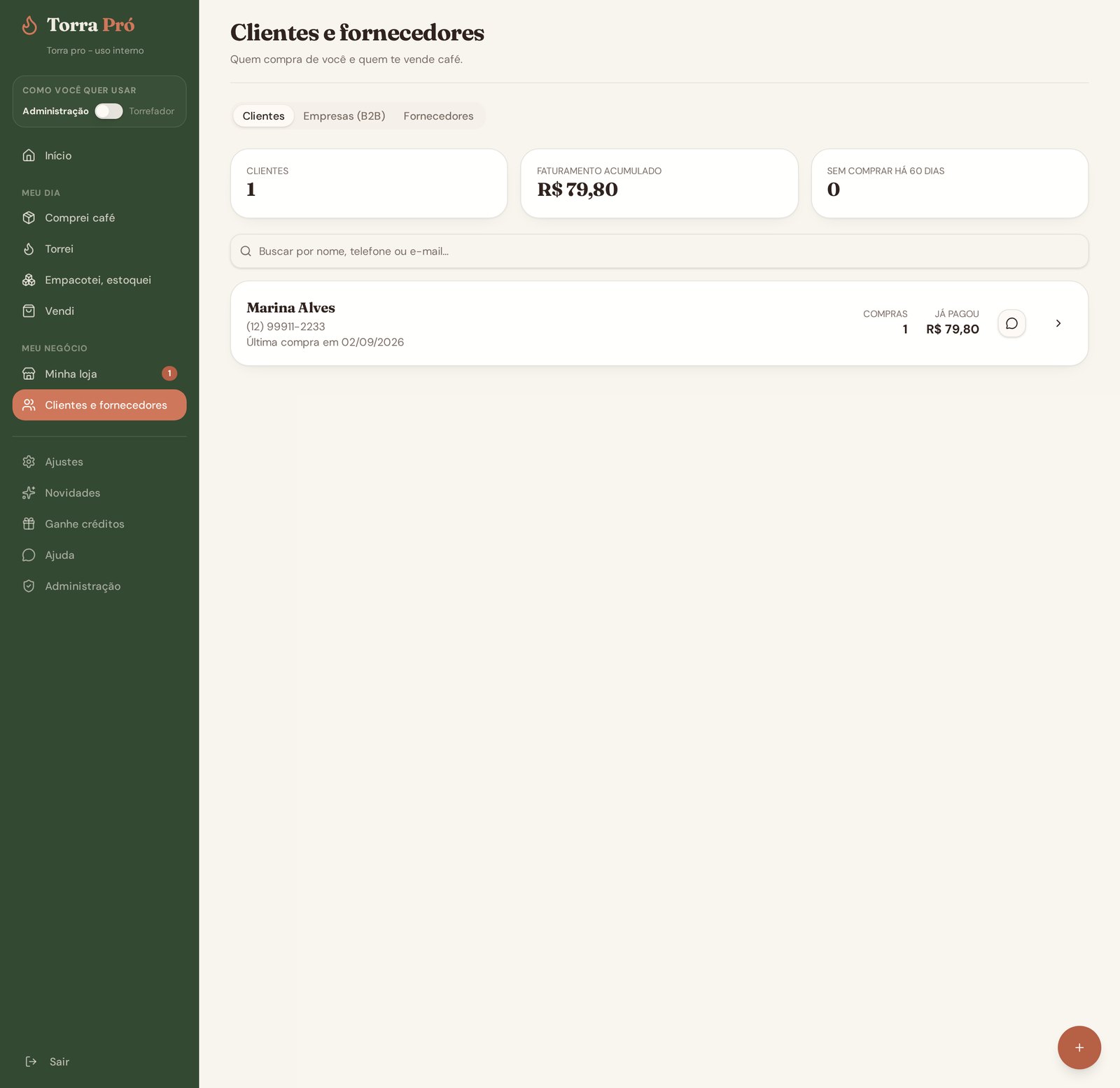Open Administração shield icon

click(x=29, y=586)
